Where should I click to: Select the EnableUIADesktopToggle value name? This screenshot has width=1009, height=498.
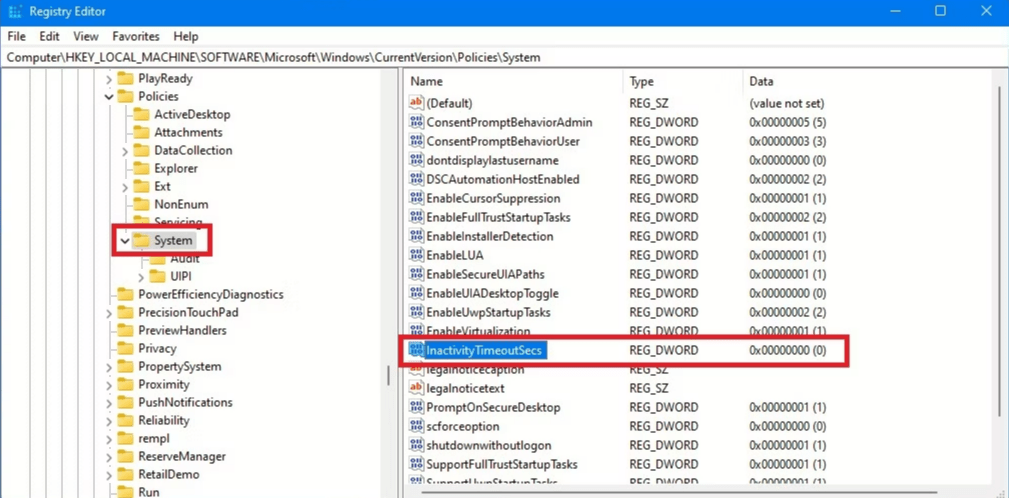(x=492, y=293)
